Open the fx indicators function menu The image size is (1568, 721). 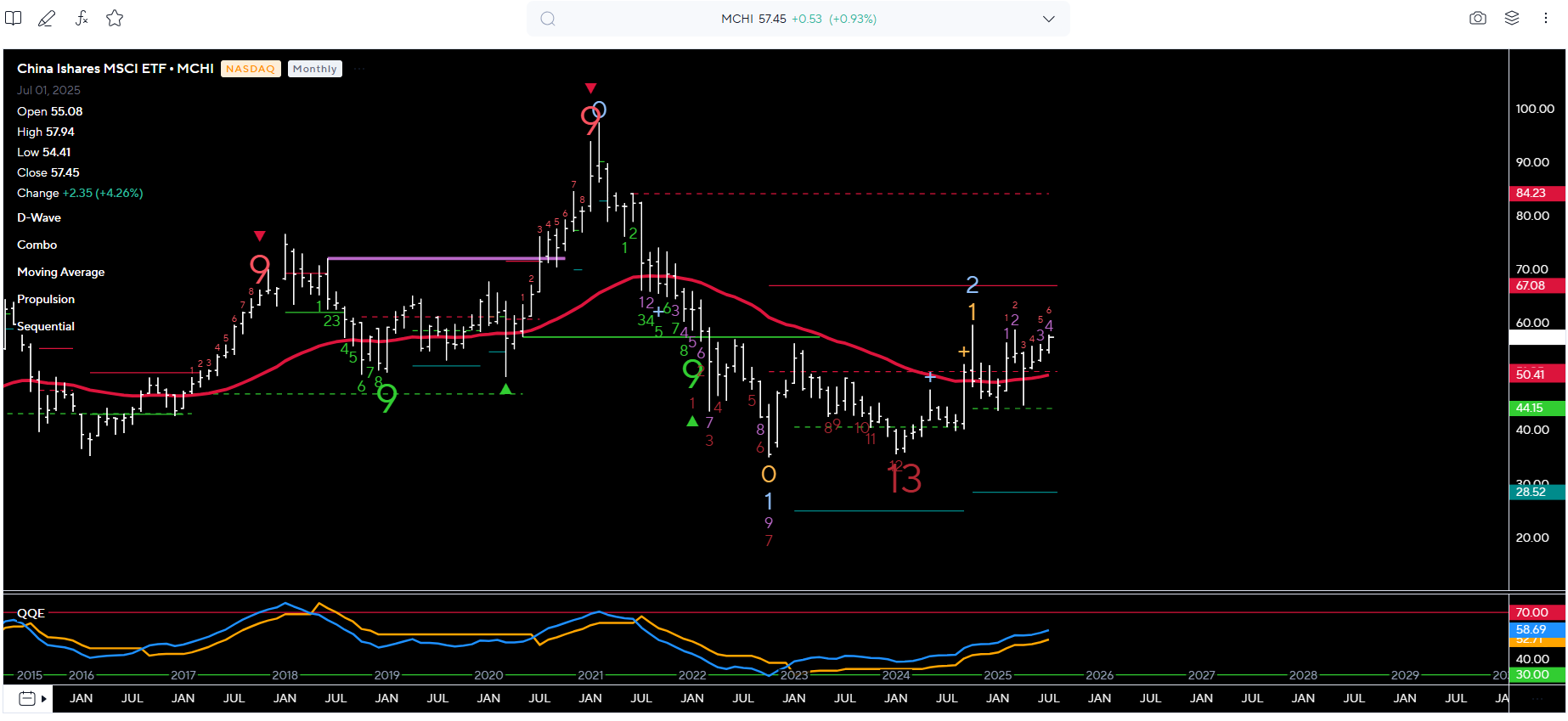click(82, 18)
